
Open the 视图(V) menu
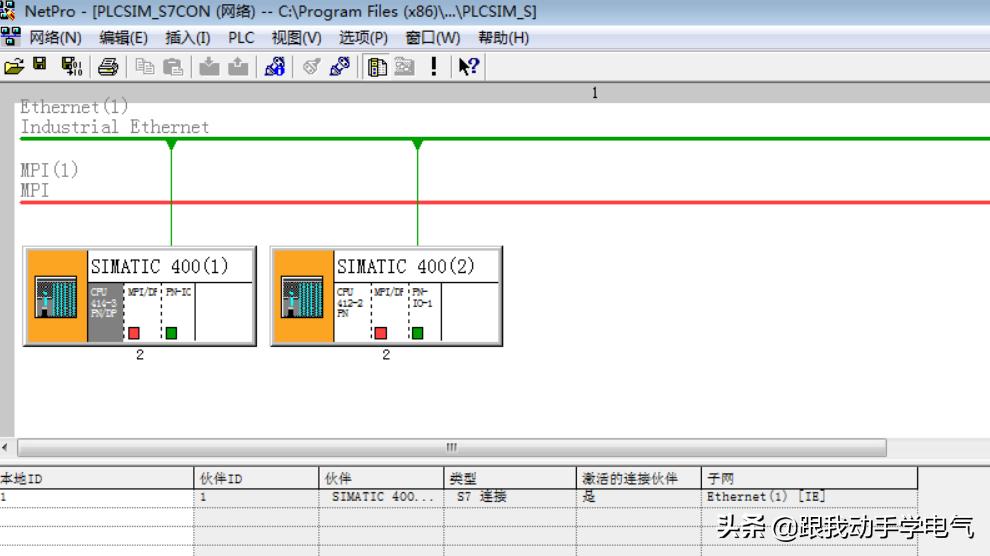coord(296,38)
